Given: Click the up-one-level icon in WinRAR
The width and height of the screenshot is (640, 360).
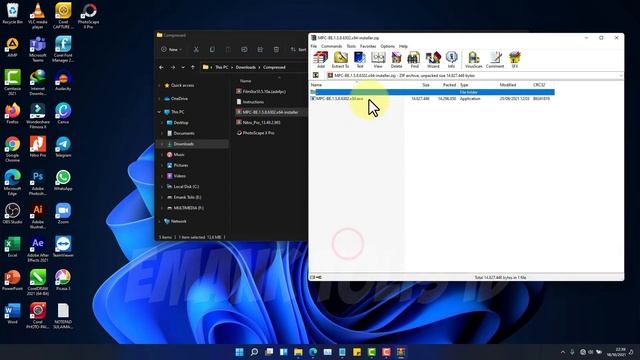Looking at the screenshot, I should pos(316,76).
